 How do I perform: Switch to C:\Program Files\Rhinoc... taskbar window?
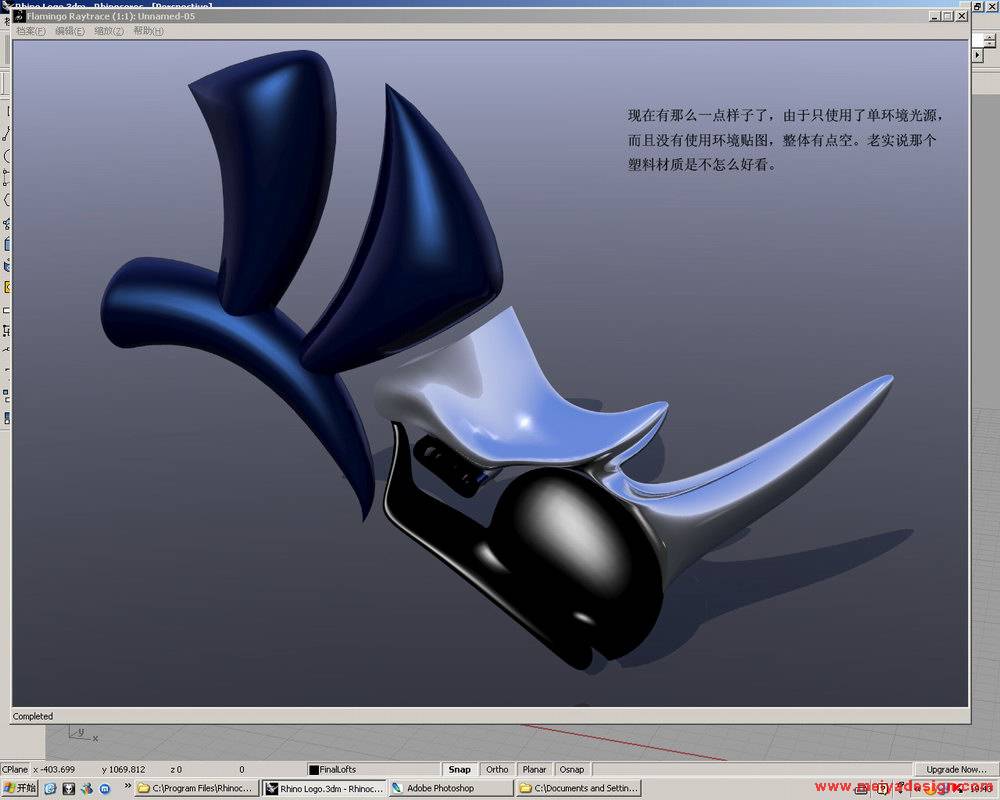(x=197, y=789)
